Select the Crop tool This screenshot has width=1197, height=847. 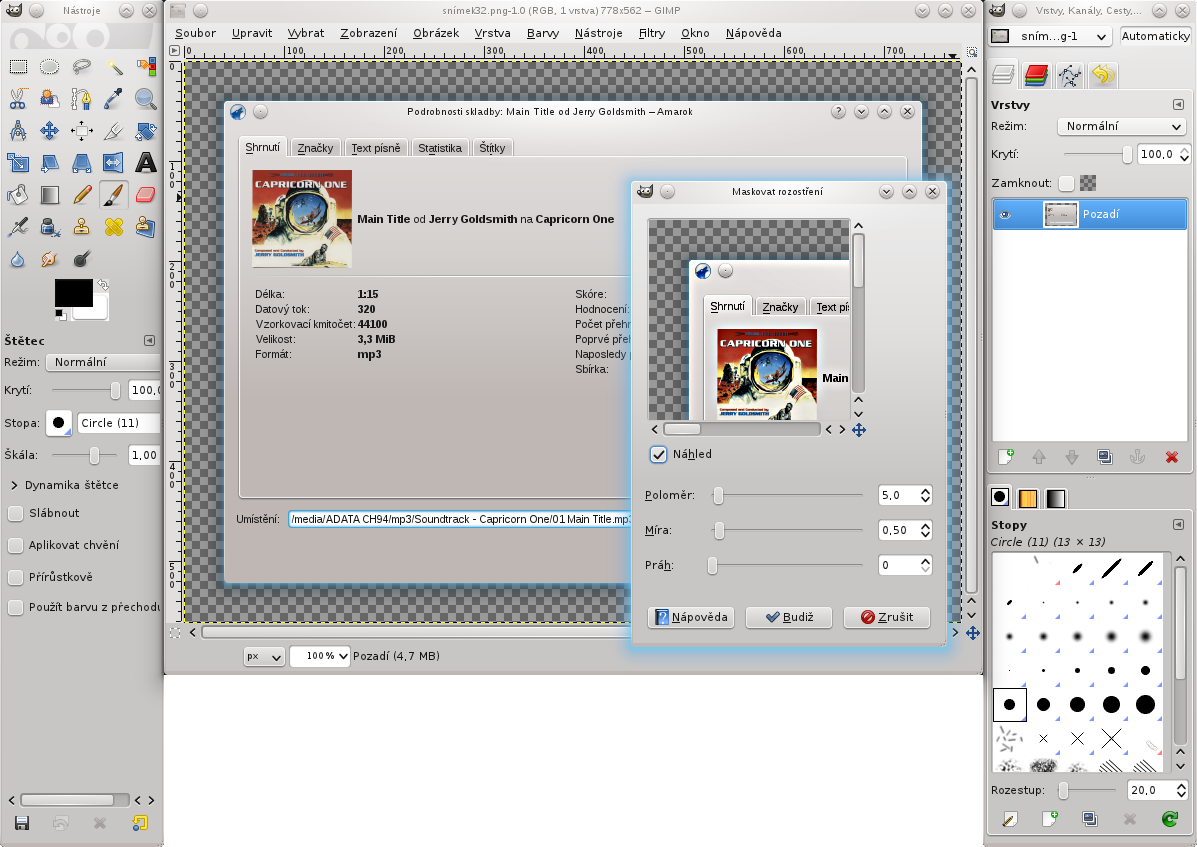[x=114, y=130]
